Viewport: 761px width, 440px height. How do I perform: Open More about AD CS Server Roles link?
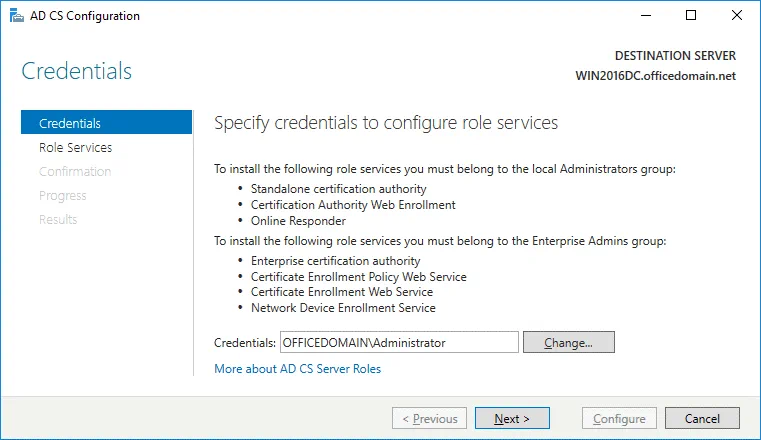297,369
